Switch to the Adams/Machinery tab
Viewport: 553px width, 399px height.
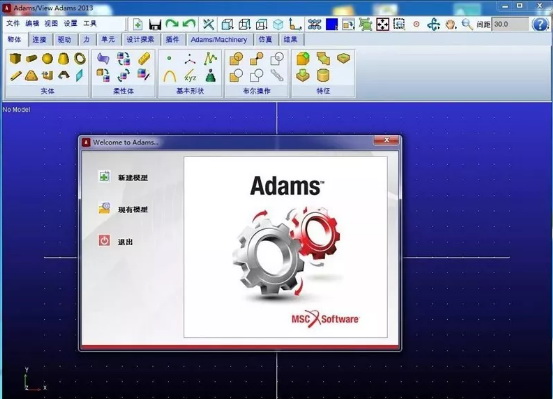click(x=219, y=40)
